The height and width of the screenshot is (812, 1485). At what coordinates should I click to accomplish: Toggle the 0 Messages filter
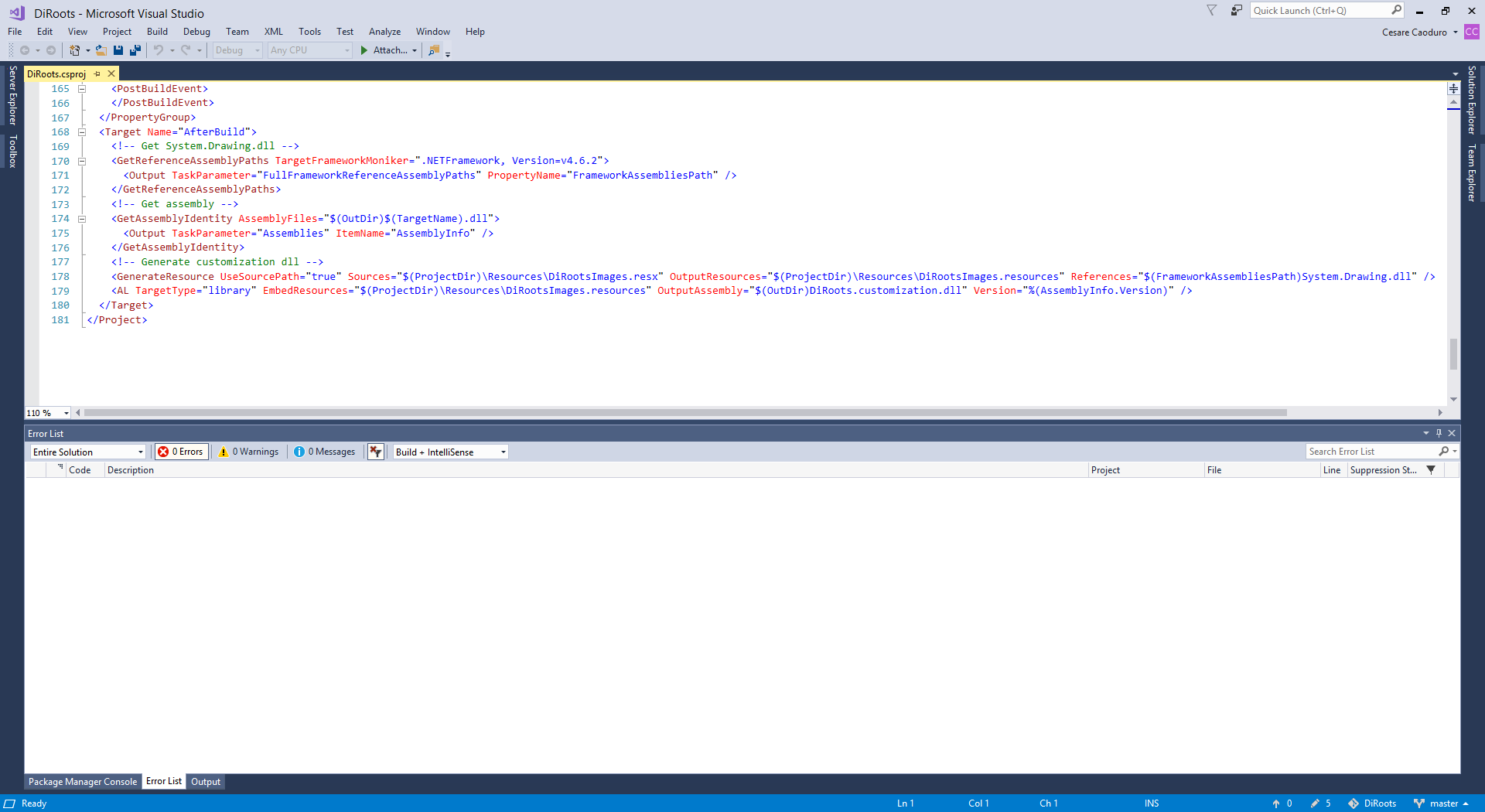coord(325,452)
